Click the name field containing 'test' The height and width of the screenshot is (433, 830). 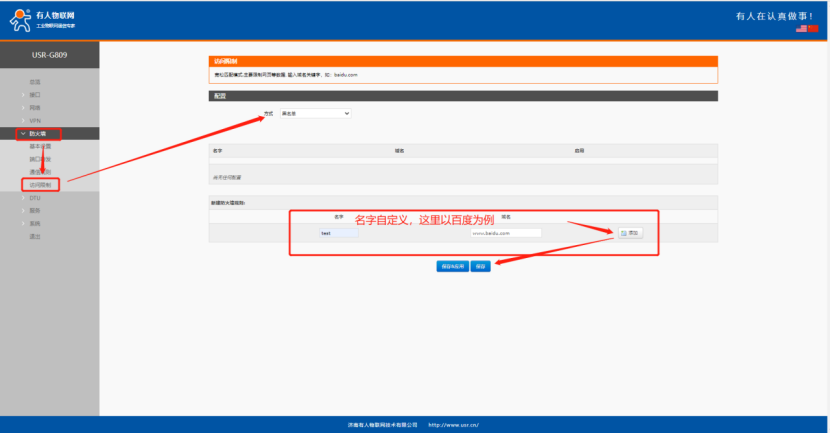pos(337,233)
